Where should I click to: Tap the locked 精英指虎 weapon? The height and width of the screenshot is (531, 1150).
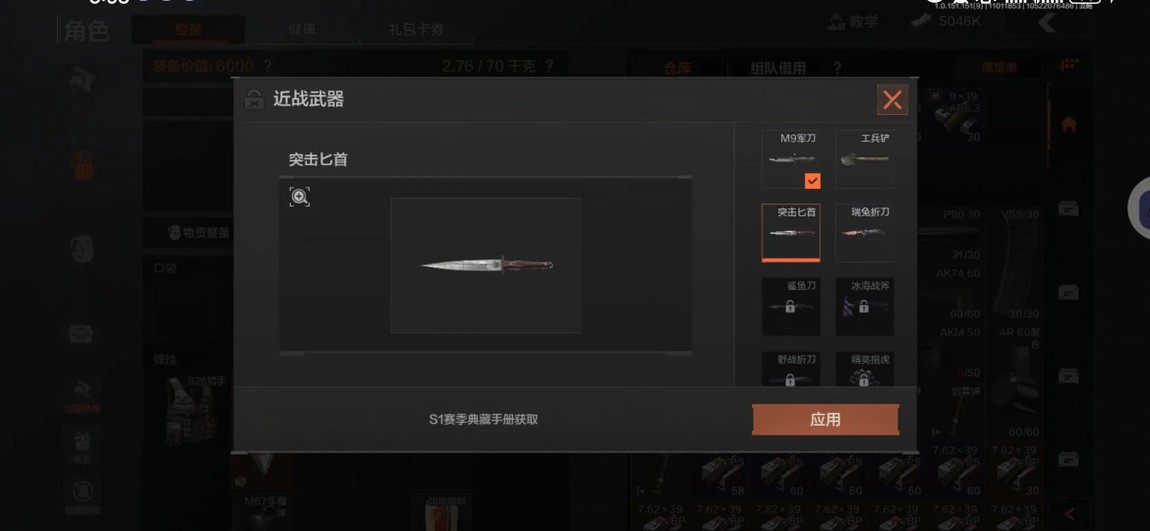pos(865,370)
